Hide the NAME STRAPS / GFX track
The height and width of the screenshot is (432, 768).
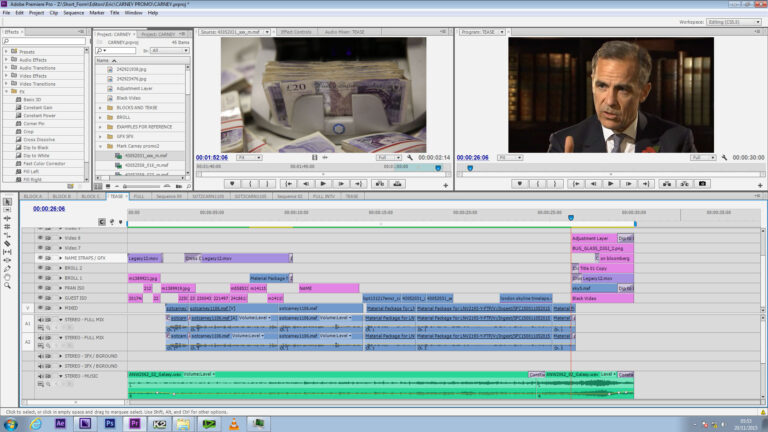40,258
